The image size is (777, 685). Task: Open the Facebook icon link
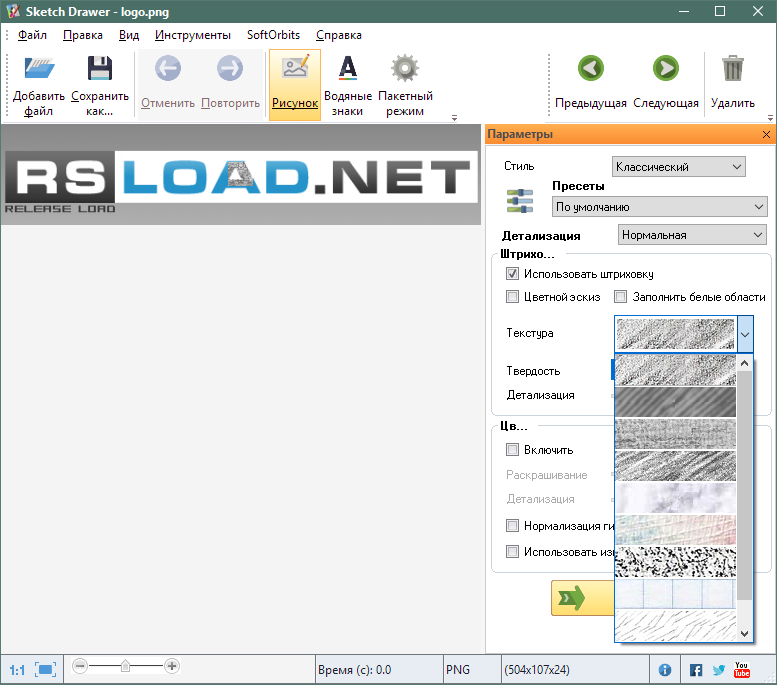tap(696, 670)
